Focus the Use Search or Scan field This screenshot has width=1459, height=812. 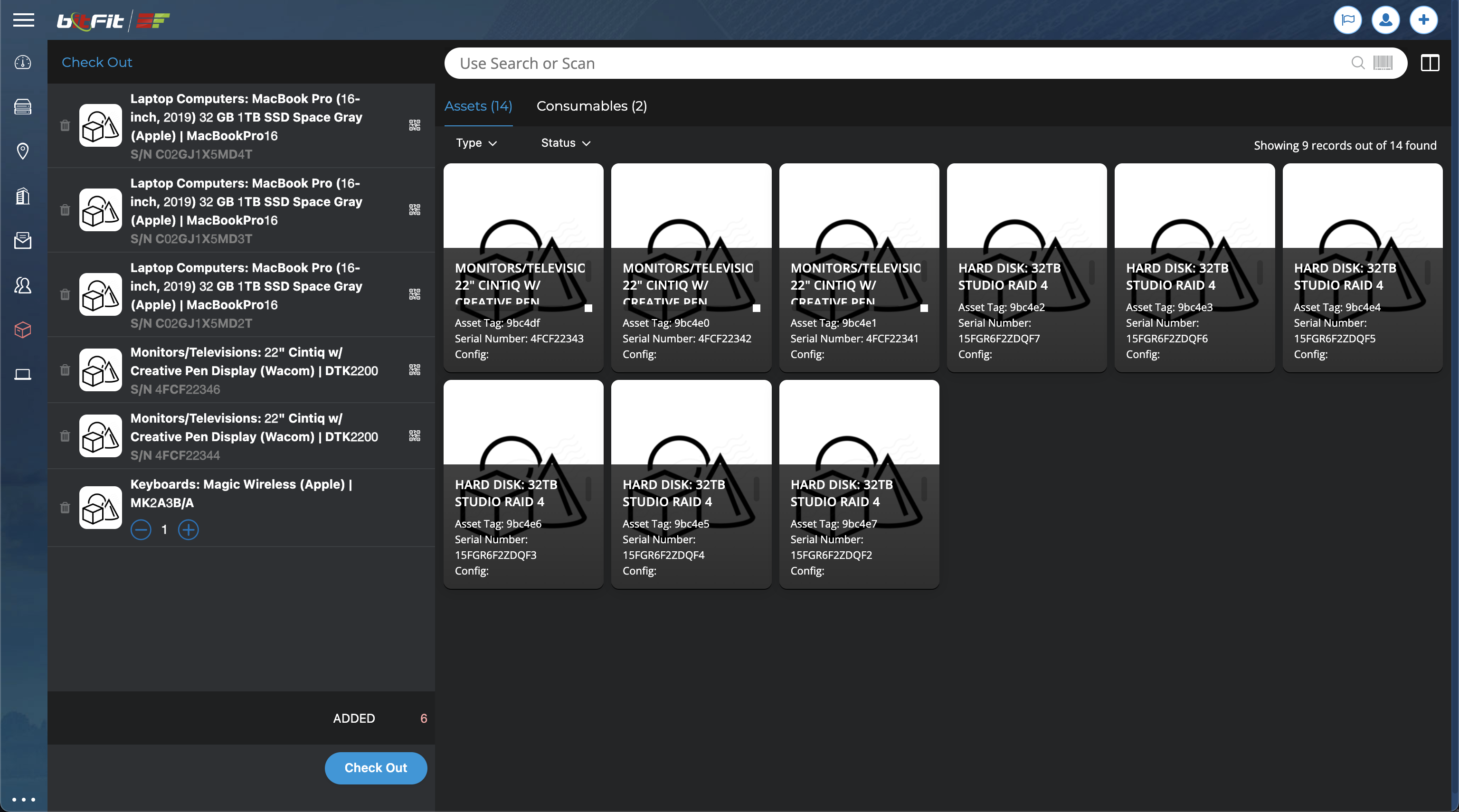click(x=926, y=63)
